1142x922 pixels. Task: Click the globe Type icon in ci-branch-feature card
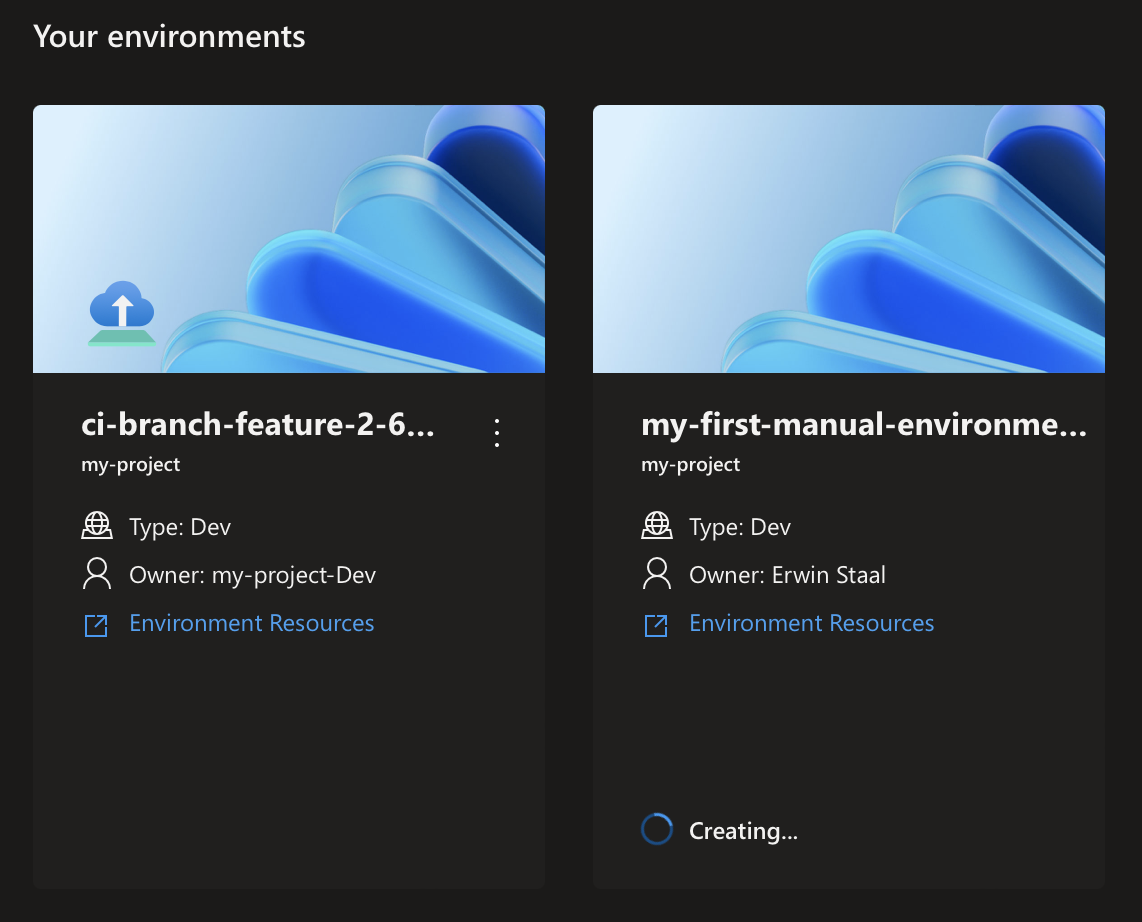[97, 526]
